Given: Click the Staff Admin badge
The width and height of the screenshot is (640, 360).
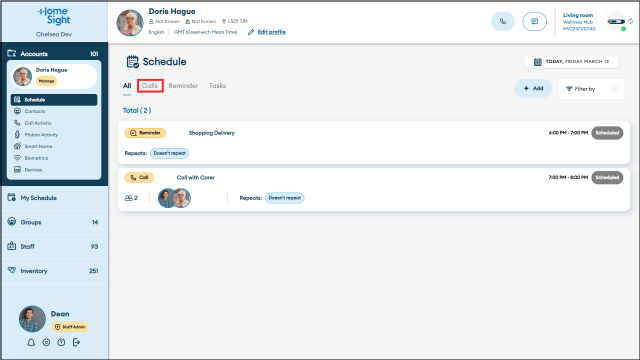Looking at the screenshot, I should [70, 327].
